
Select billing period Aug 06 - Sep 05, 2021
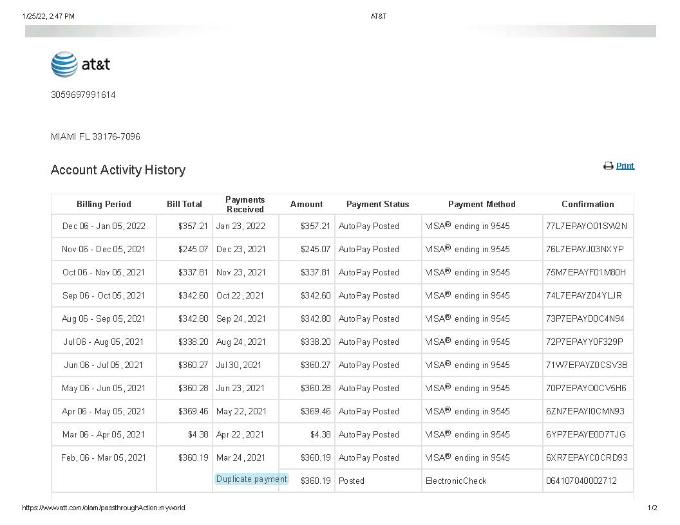[x=104, y=319]
